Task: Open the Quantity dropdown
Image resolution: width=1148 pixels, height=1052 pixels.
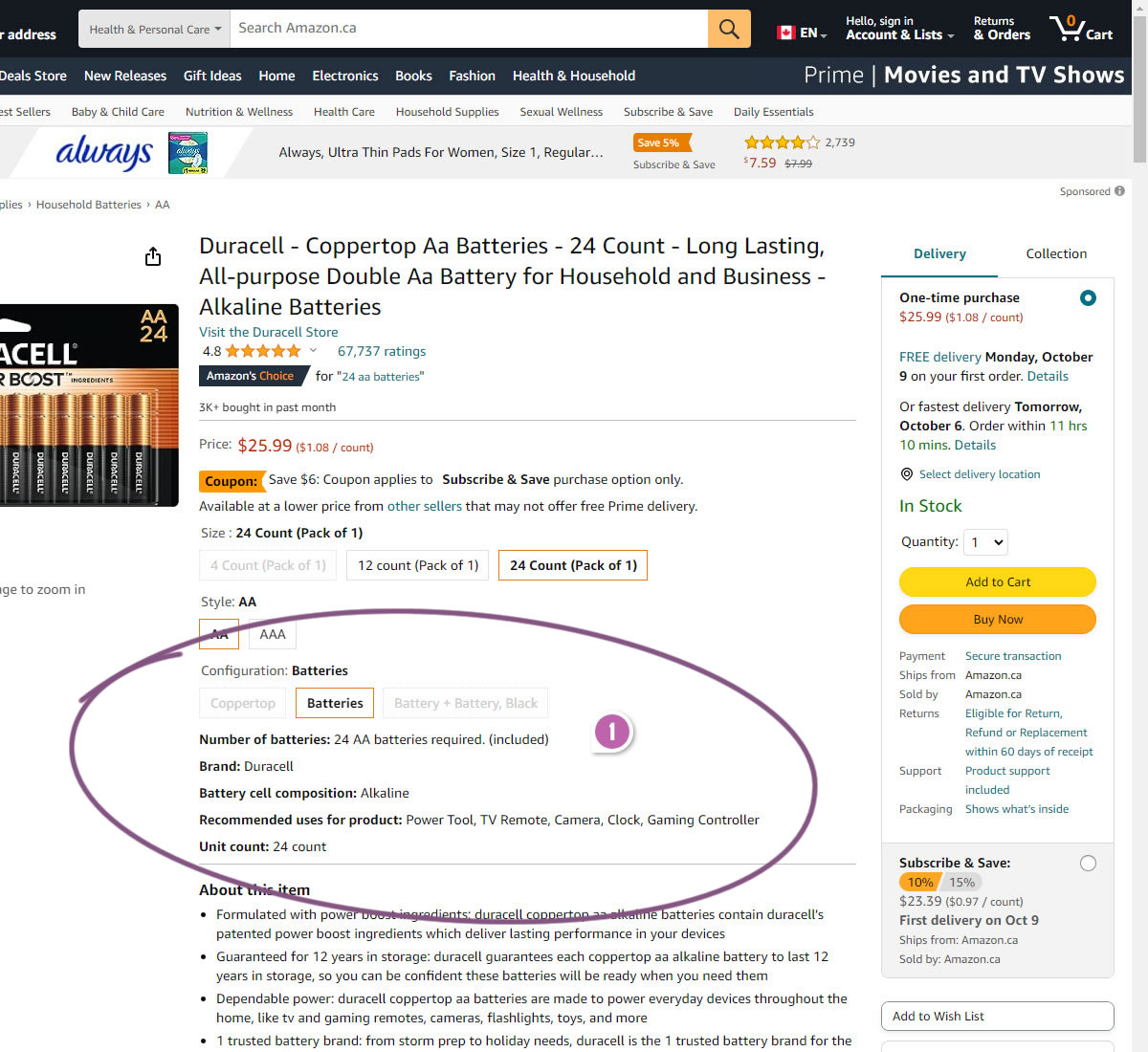Action: (985, 542)
